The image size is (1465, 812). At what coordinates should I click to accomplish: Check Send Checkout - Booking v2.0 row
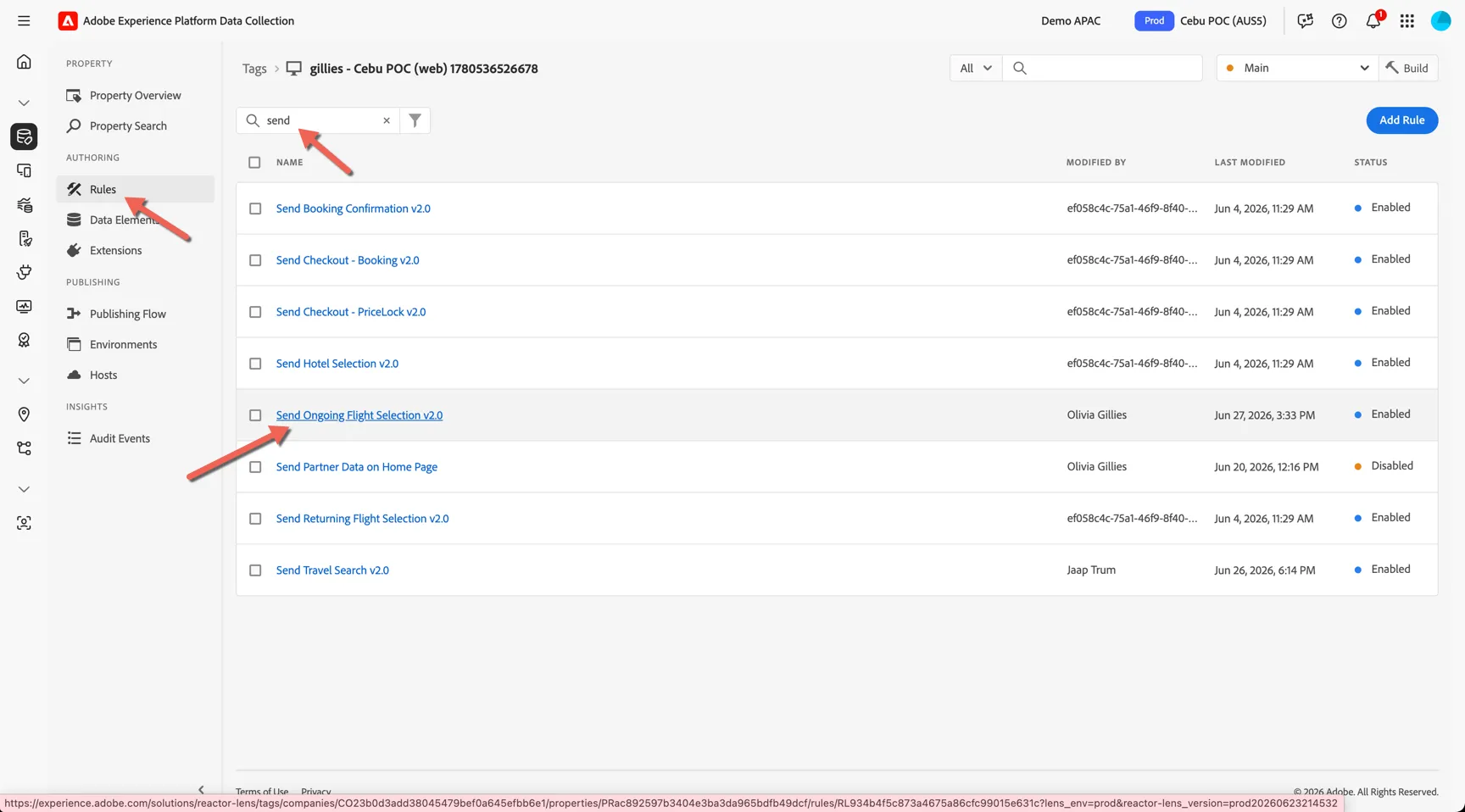pyautogui.click(x=255, y=260)
